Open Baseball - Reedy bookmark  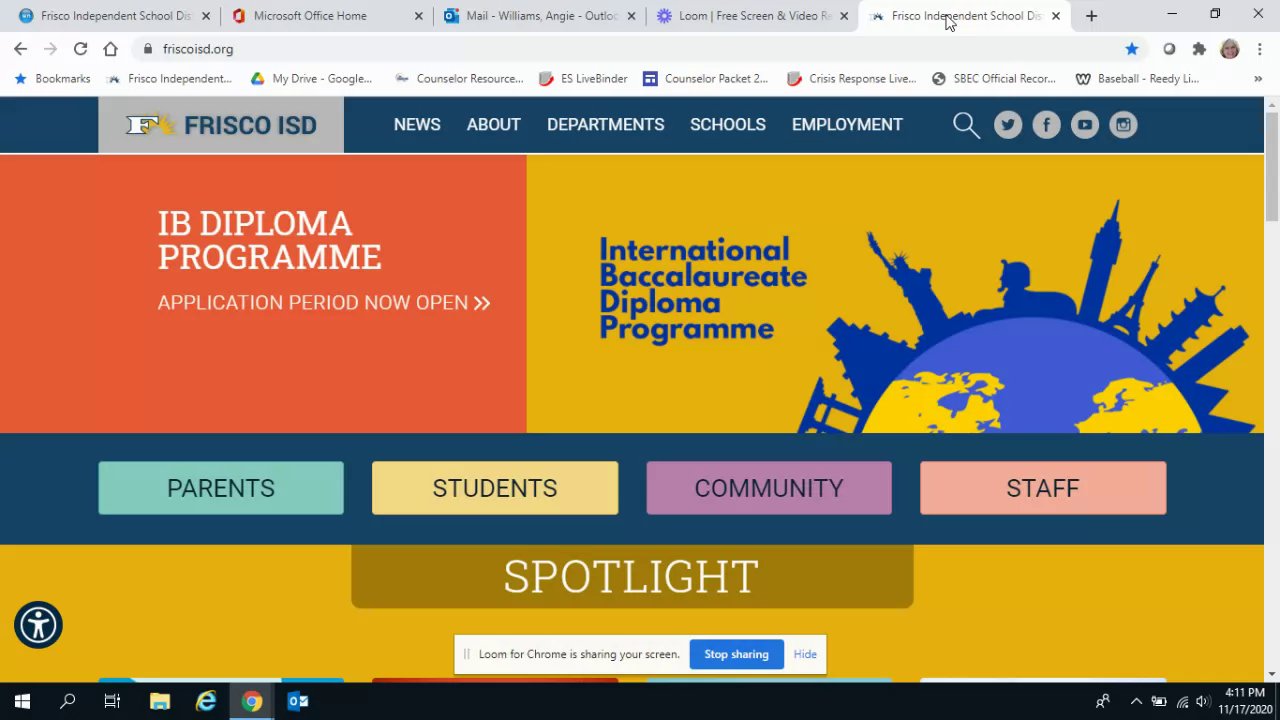tap(1138, 79)
